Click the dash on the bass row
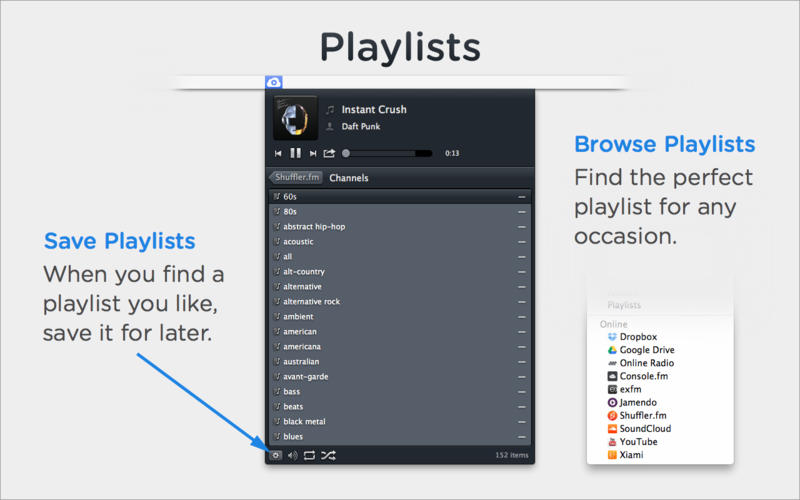This screenshot has width=800, height=500. [x=521, y=392]
